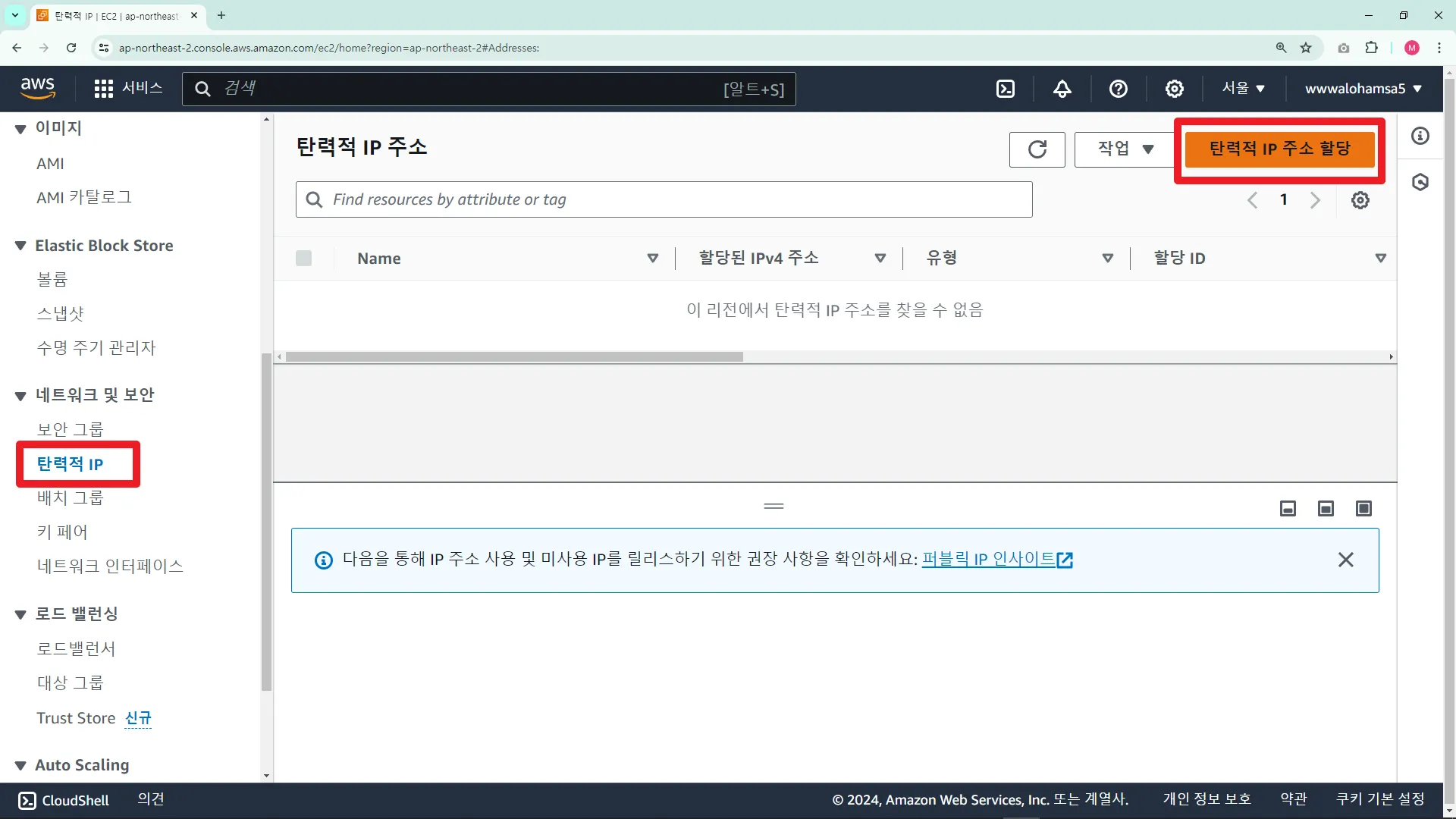Open the info panel icon on right
The image size is (1456, 819).
click(x=1420, y=136)
